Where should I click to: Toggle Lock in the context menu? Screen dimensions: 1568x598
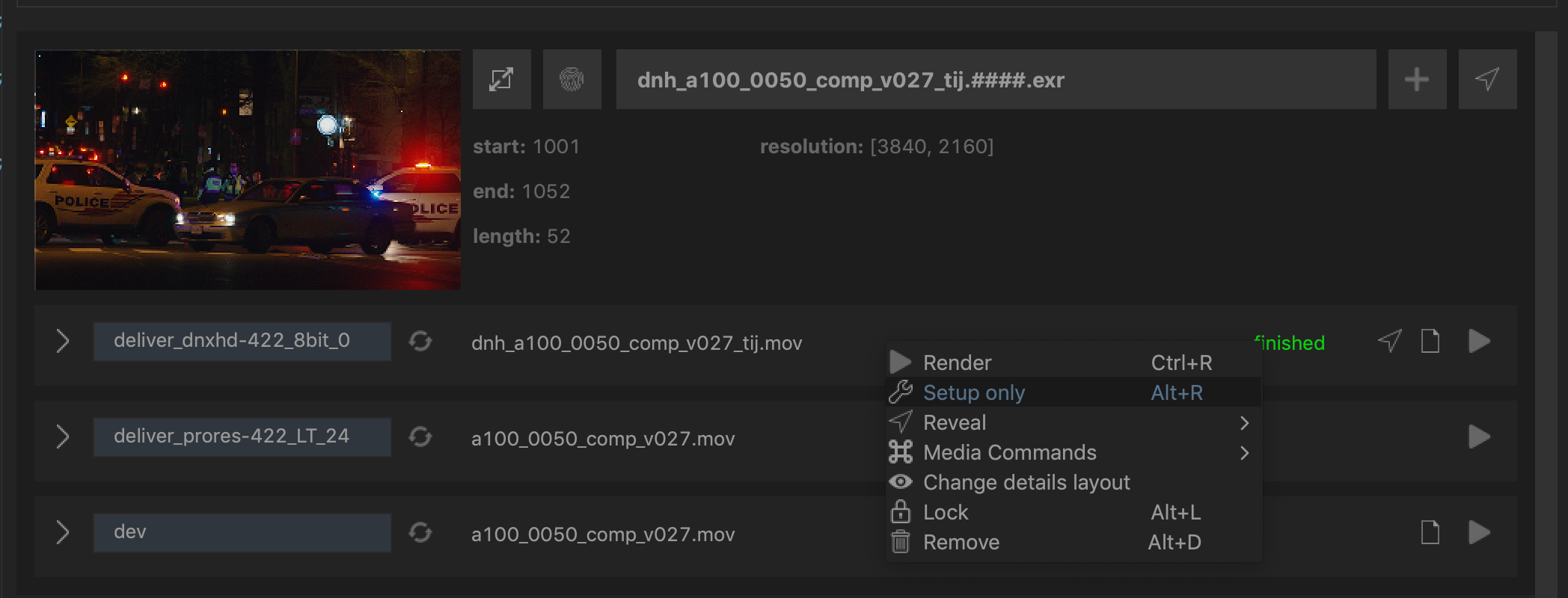coord(946,512)
